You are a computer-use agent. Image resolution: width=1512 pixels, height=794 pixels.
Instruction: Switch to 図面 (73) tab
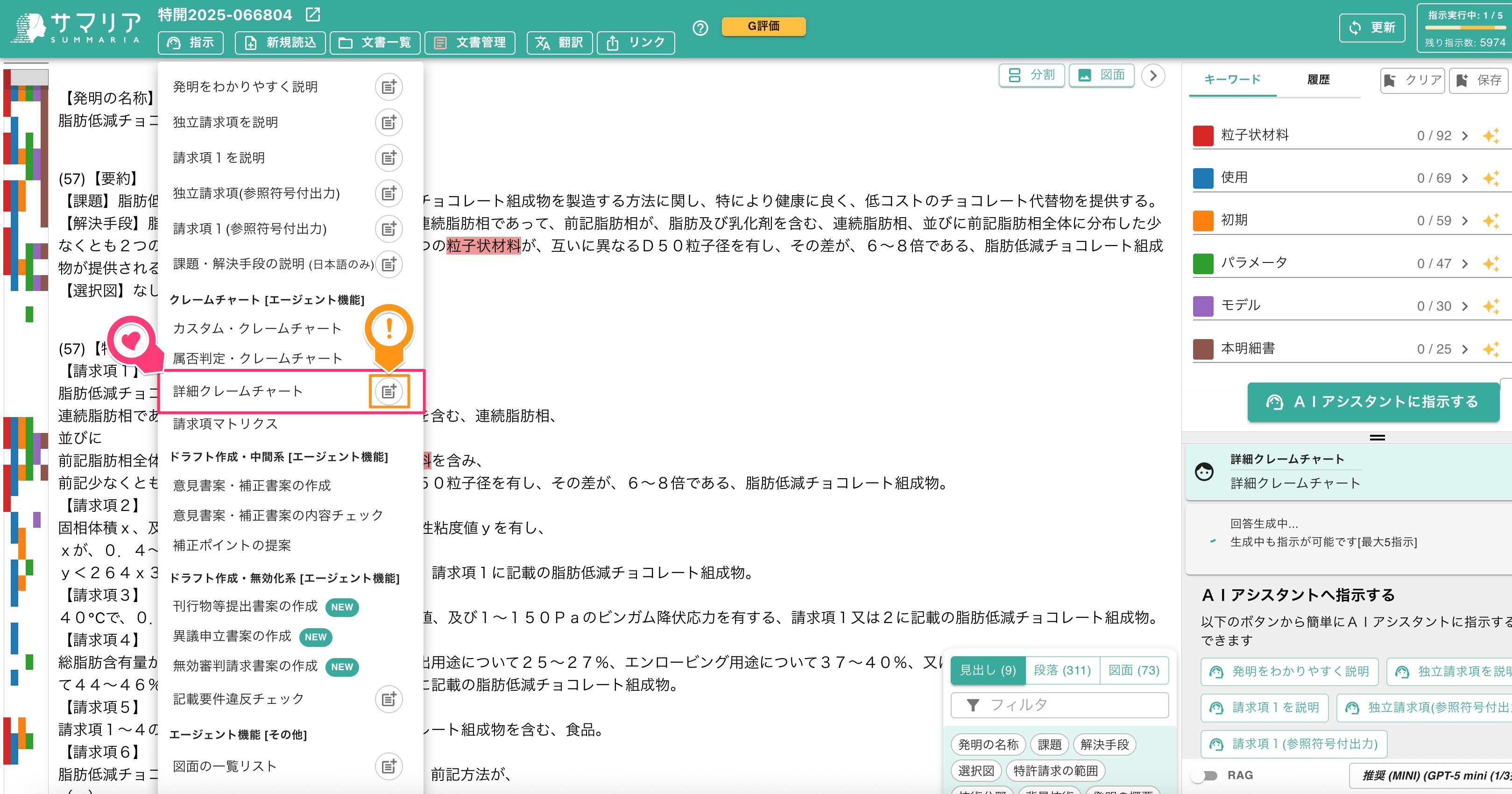tap(1134, 670)
